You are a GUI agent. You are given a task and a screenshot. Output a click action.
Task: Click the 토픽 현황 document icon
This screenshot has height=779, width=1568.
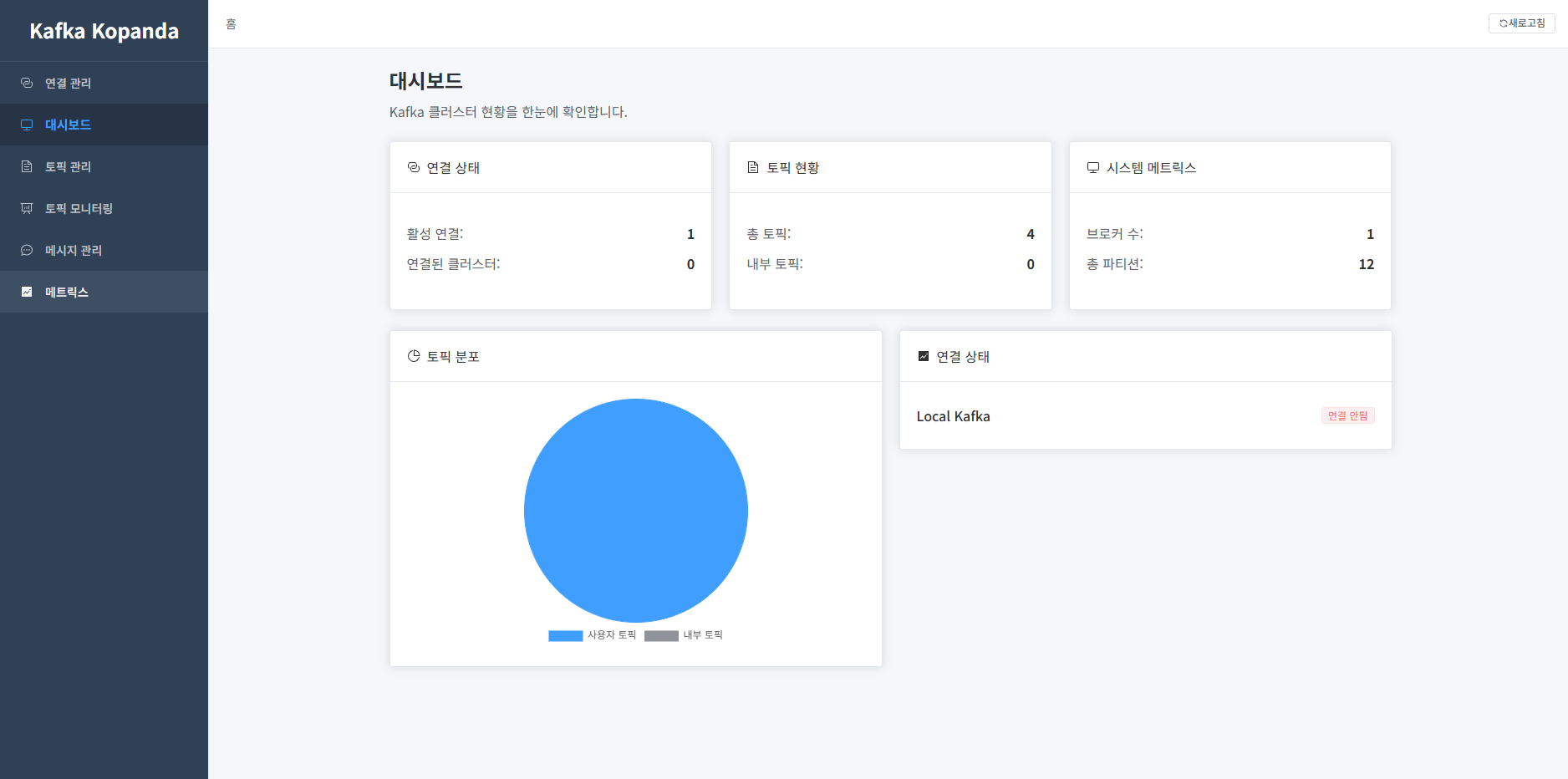[x=753, y=167]
